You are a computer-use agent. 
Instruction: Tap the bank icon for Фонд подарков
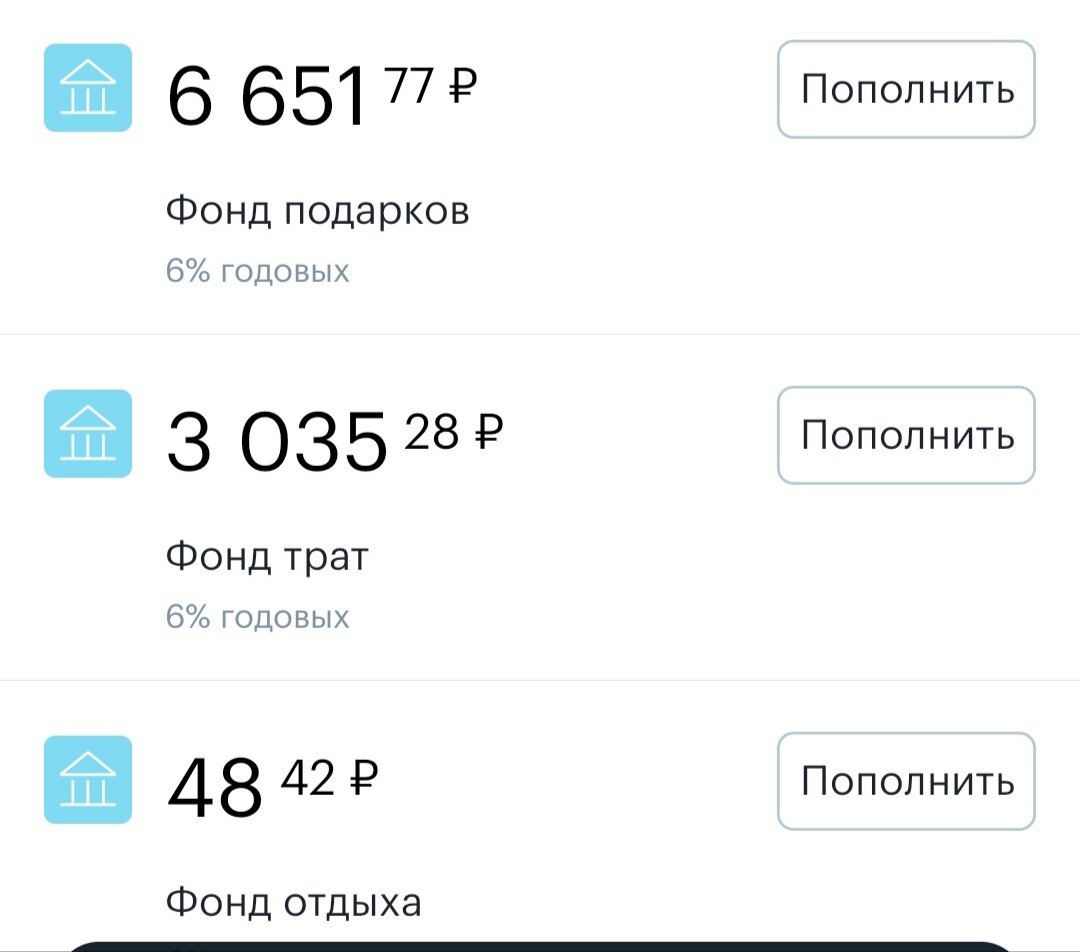tap(88, 87)
